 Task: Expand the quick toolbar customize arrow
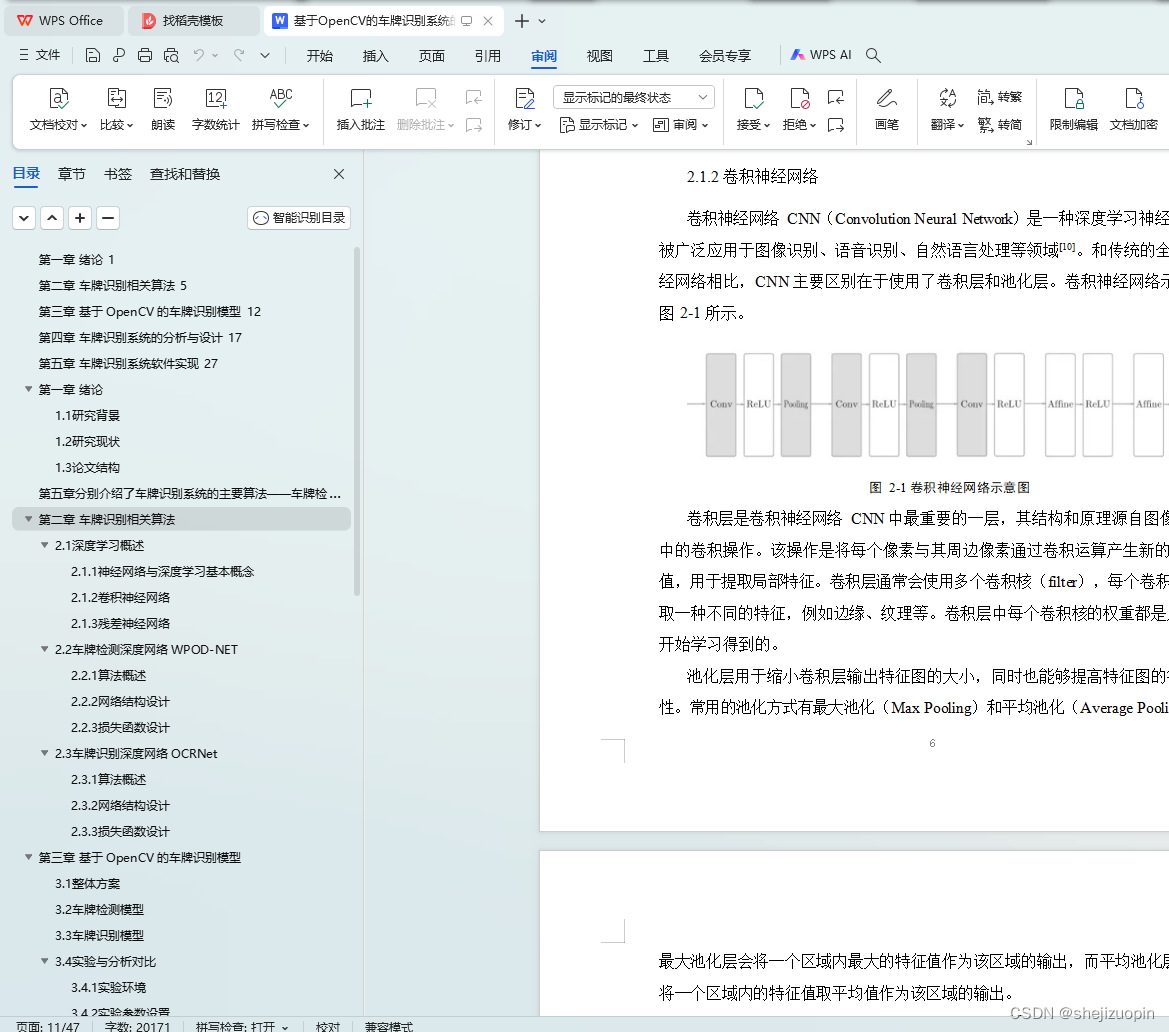pos(265,55)
